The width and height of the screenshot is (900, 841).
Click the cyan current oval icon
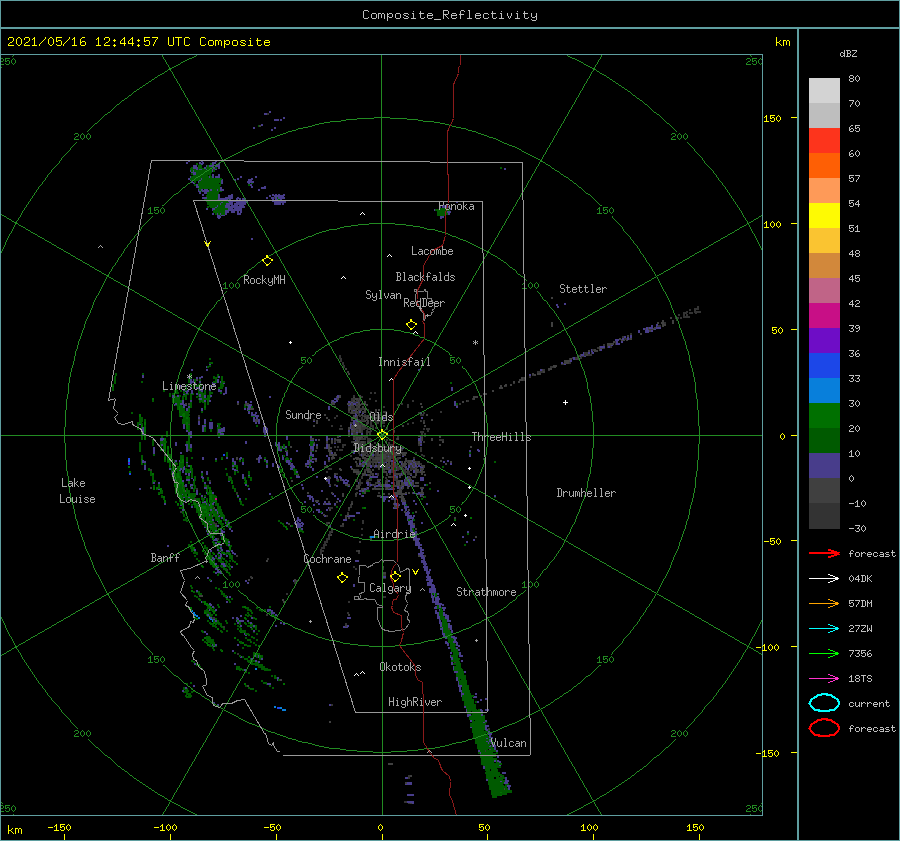(x=824, y=703)
